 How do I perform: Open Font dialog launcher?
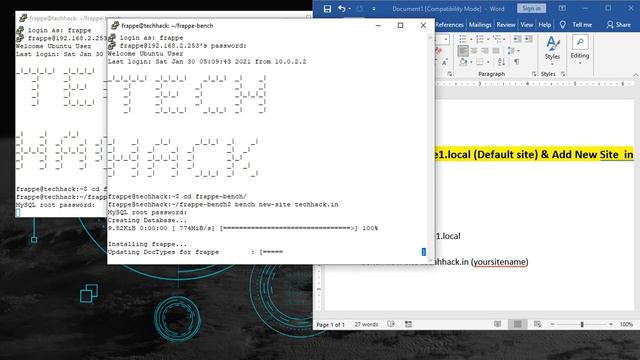click(449, 74)
